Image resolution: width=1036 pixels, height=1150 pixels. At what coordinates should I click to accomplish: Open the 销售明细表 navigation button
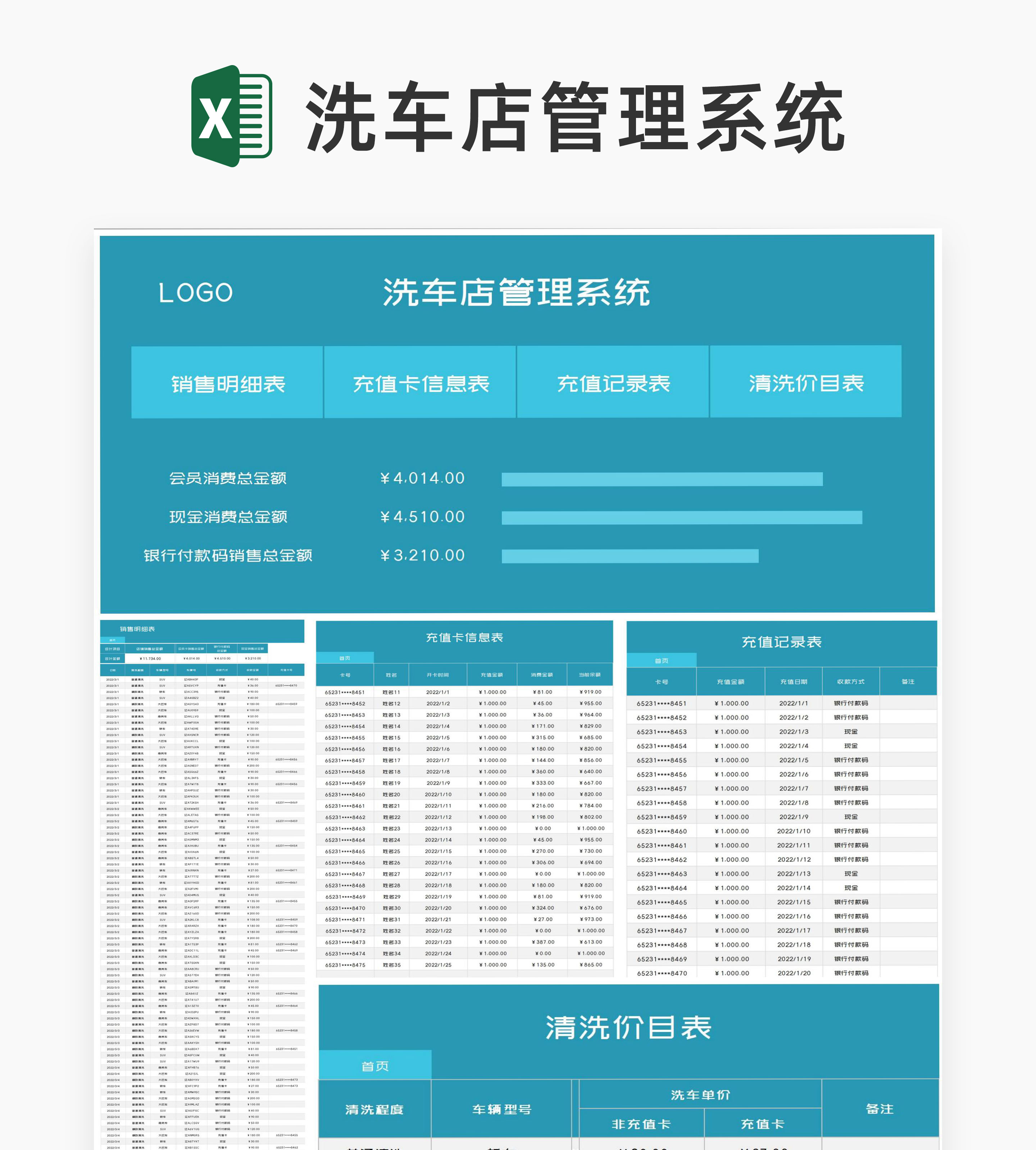click(x=227, y=383)
